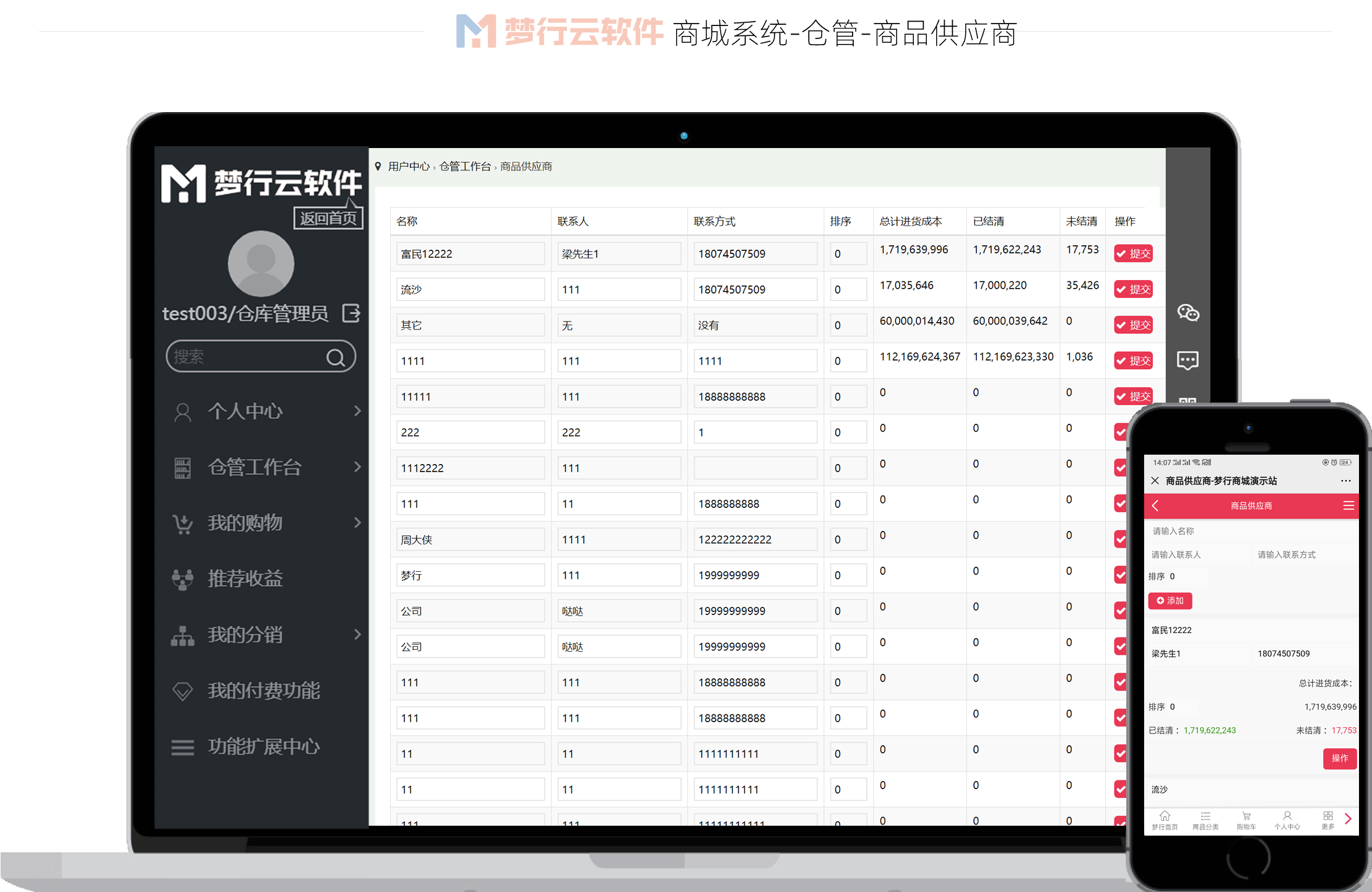The height and width of the screenshot is (892, 1372).
Task: Open 我的分销 menu label
Action: [x=246, y=635]
